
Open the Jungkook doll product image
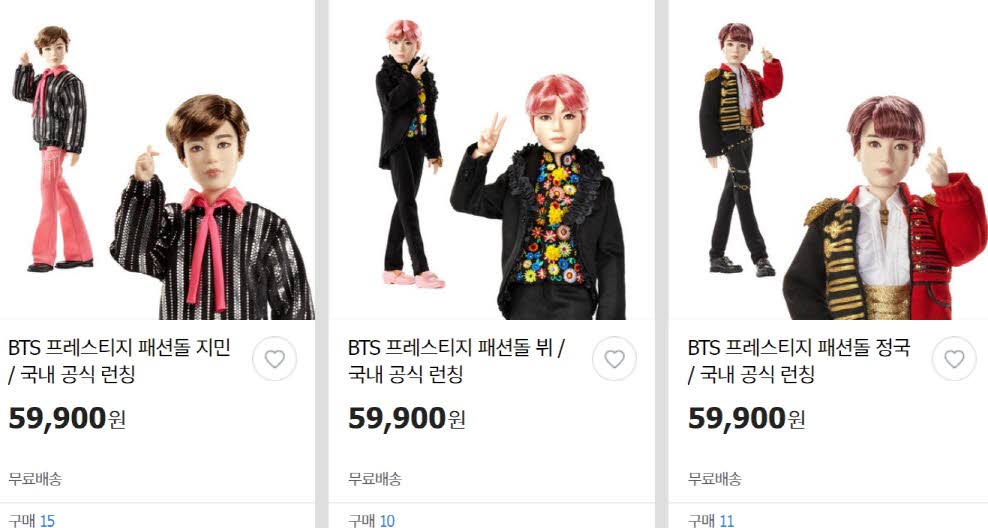[x=828, y=160]
